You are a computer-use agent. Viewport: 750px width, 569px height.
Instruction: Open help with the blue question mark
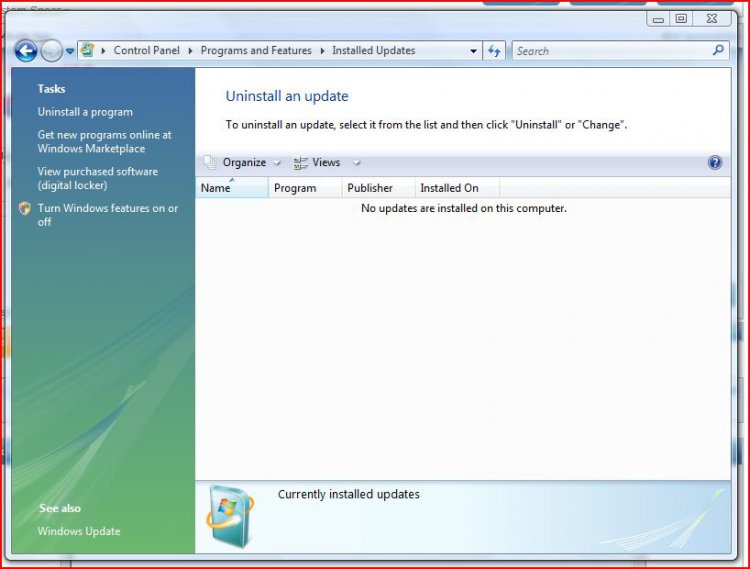tap(715, 163)
